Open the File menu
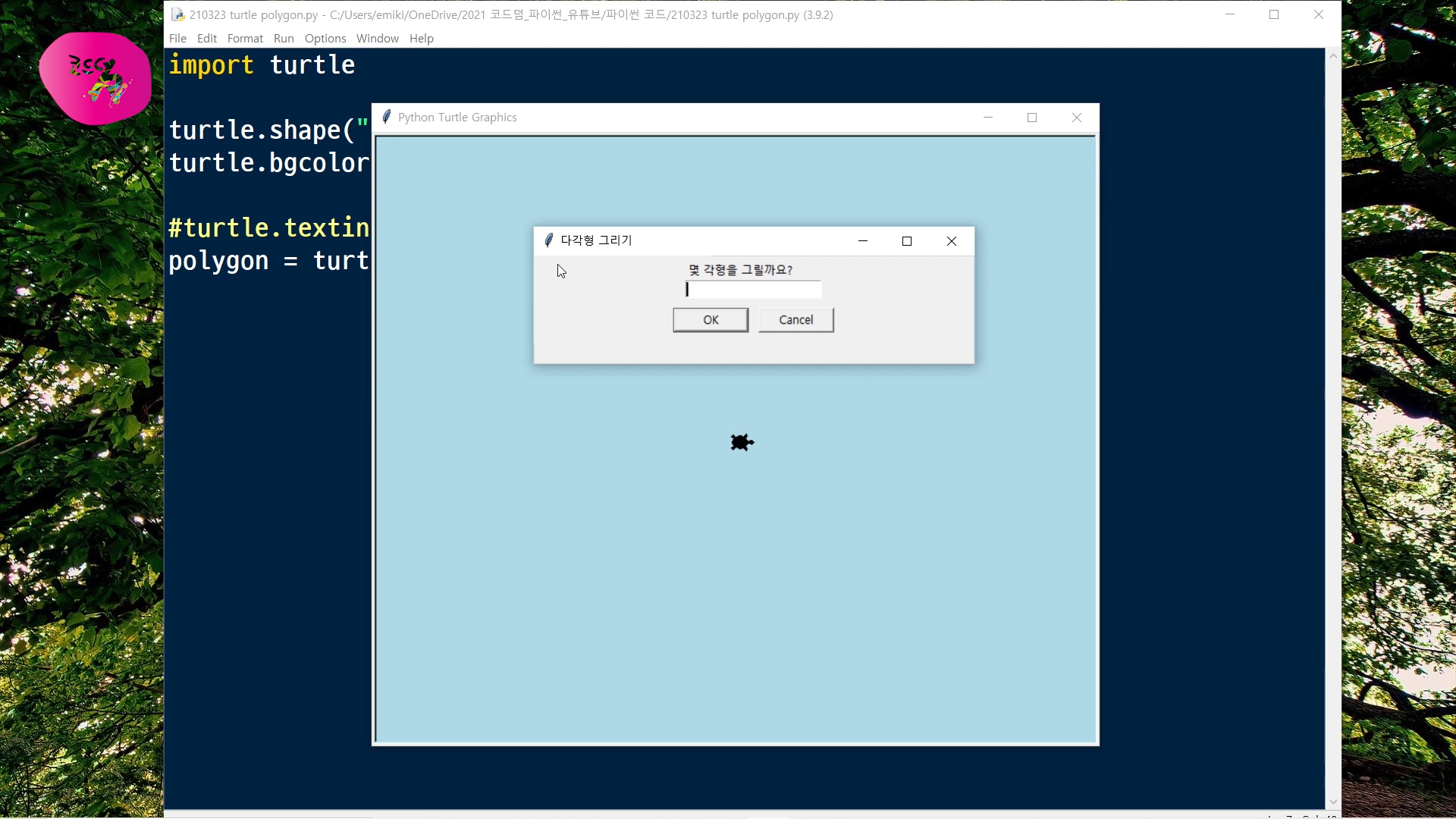Screen dimensions: 1456x819 (177, 39)
